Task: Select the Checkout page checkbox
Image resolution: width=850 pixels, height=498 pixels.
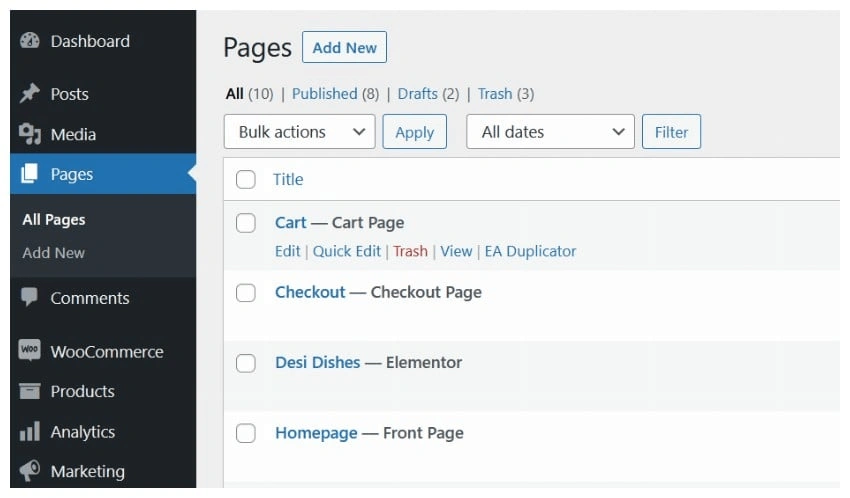Action: click(x=246, y=293)
